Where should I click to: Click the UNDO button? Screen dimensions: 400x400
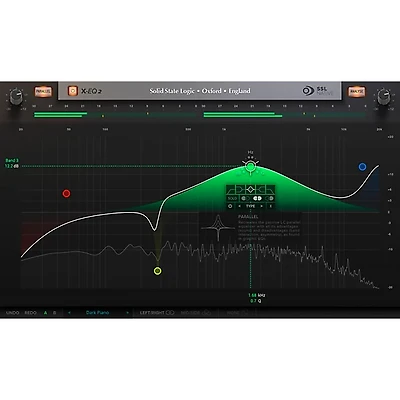point(13,313)
